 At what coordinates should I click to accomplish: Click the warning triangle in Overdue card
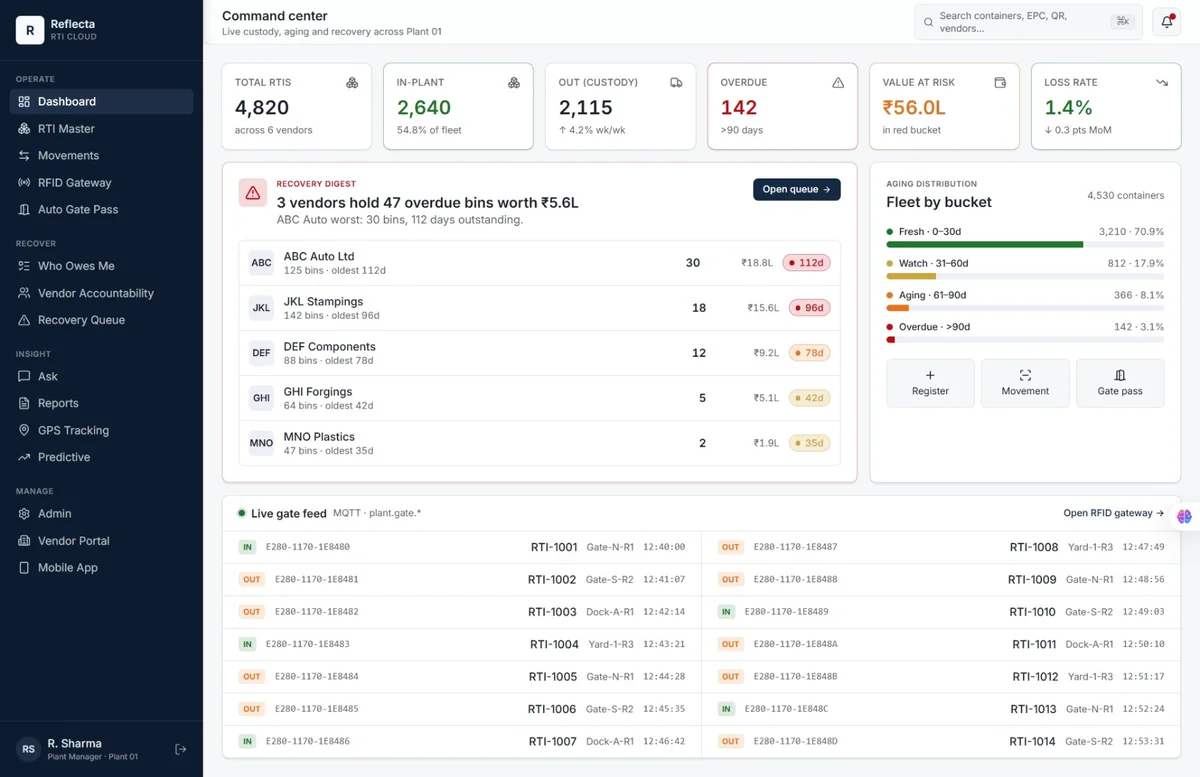838,83
